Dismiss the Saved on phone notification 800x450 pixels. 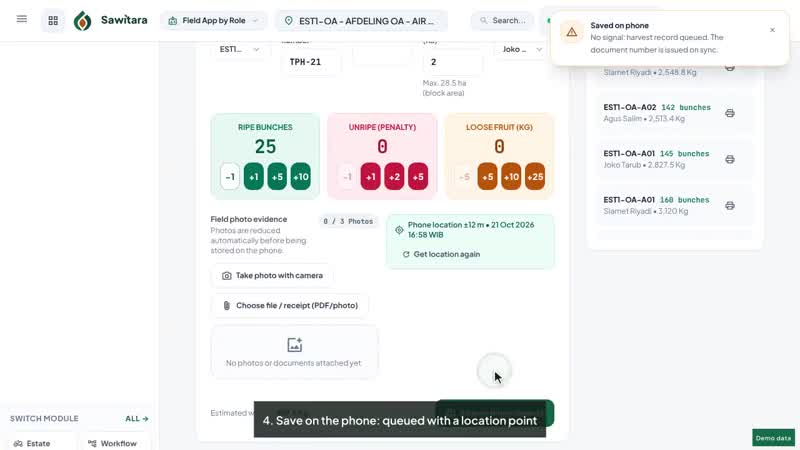click(772, 30)
